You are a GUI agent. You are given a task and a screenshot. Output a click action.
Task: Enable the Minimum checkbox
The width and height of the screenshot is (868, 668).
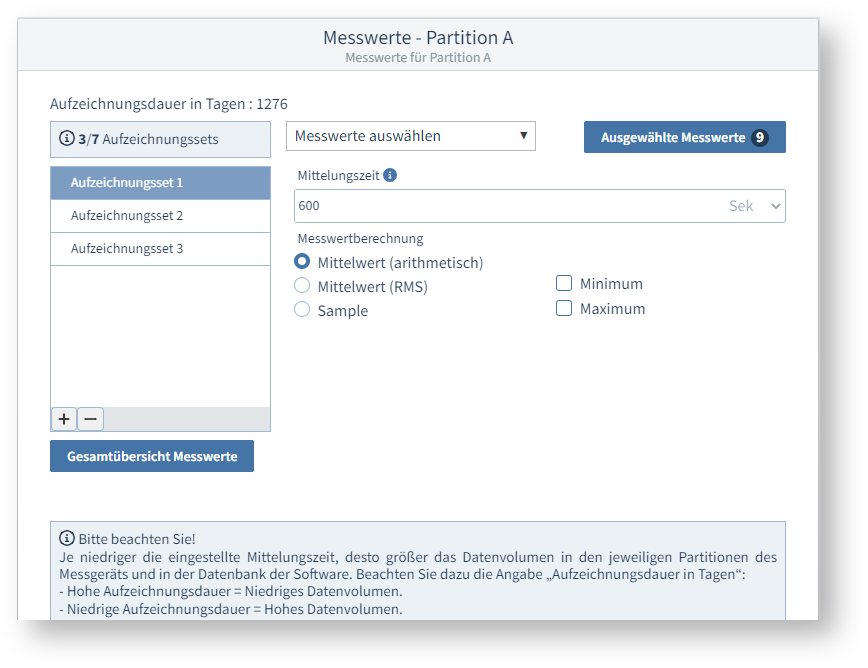[x=564, y=284]
